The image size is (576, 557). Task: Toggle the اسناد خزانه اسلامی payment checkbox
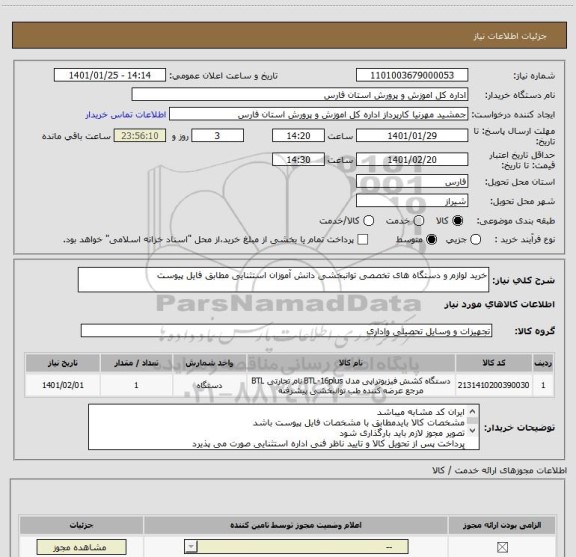pos(363,240)
